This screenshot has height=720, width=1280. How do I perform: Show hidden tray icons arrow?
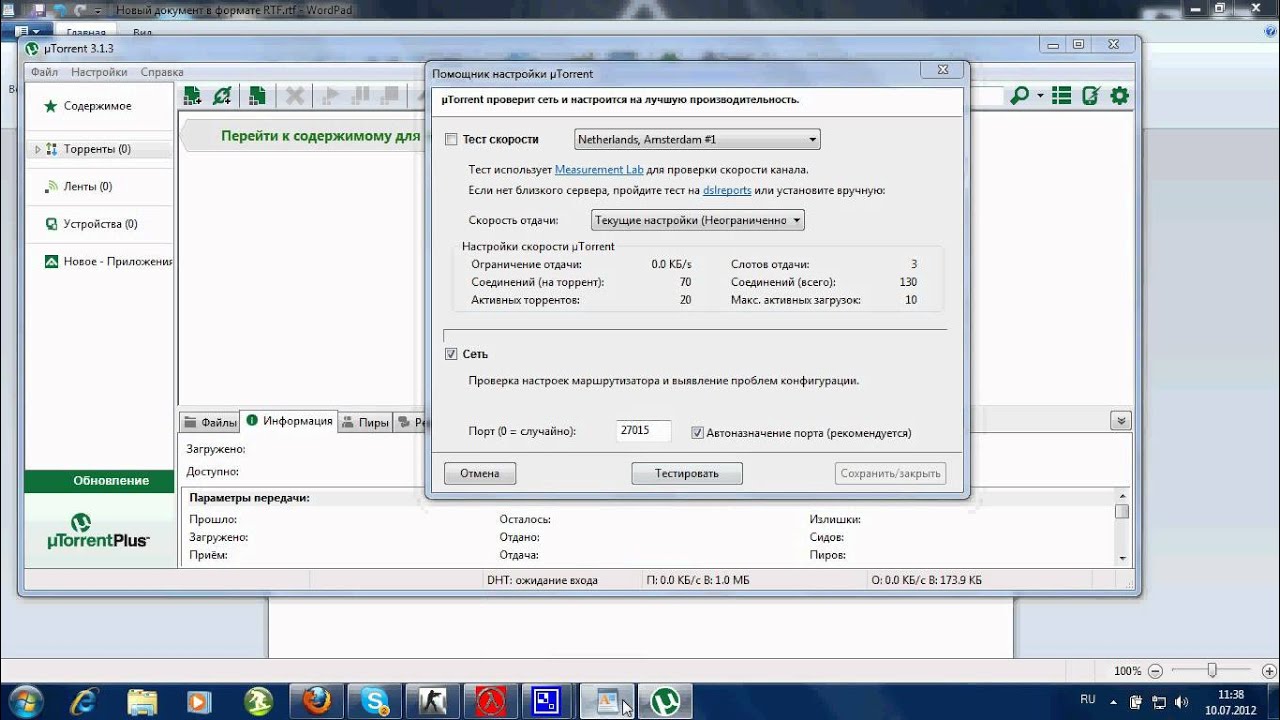pyautogui.click(x=1114, y=701)
